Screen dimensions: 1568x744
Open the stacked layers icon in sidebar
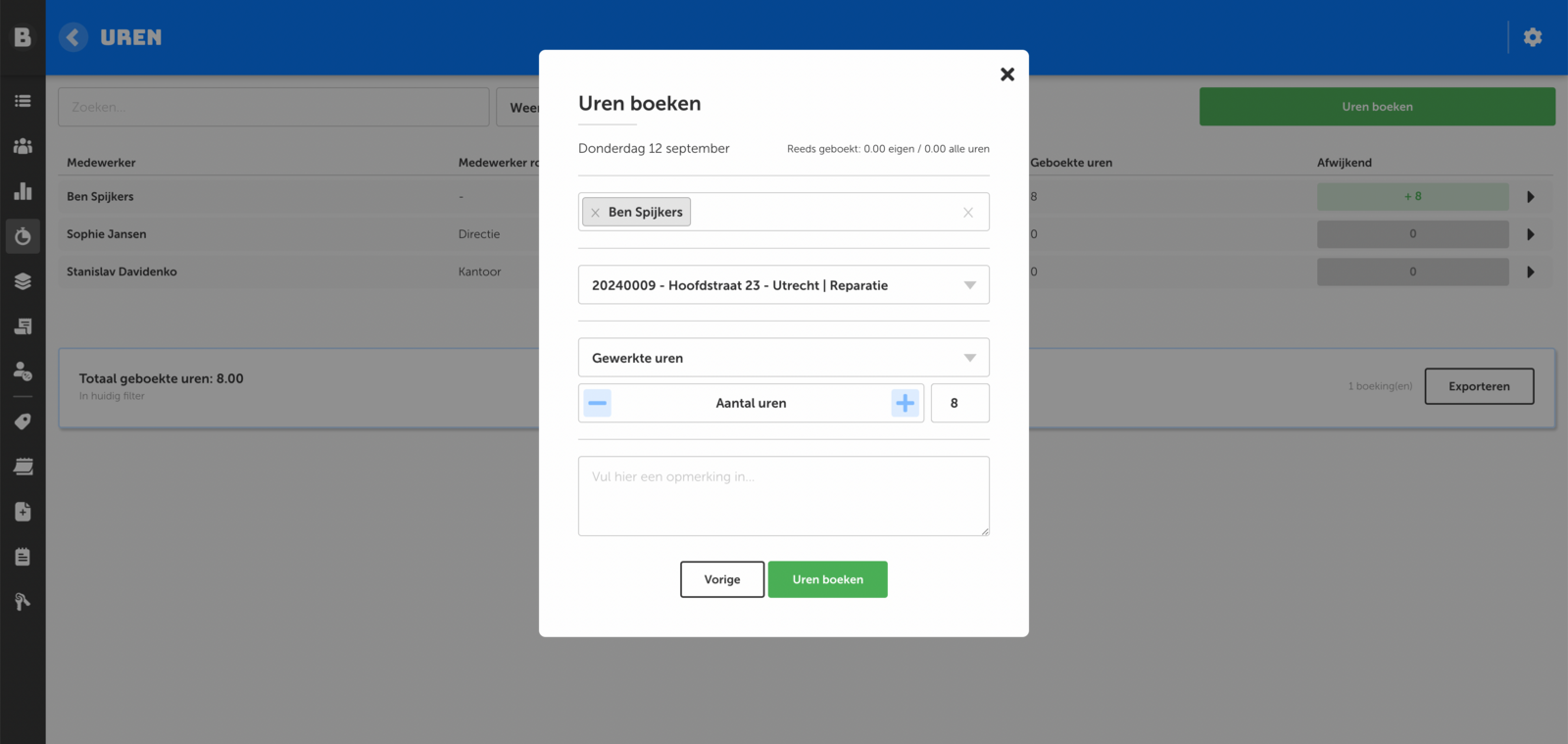click(23, 281)
